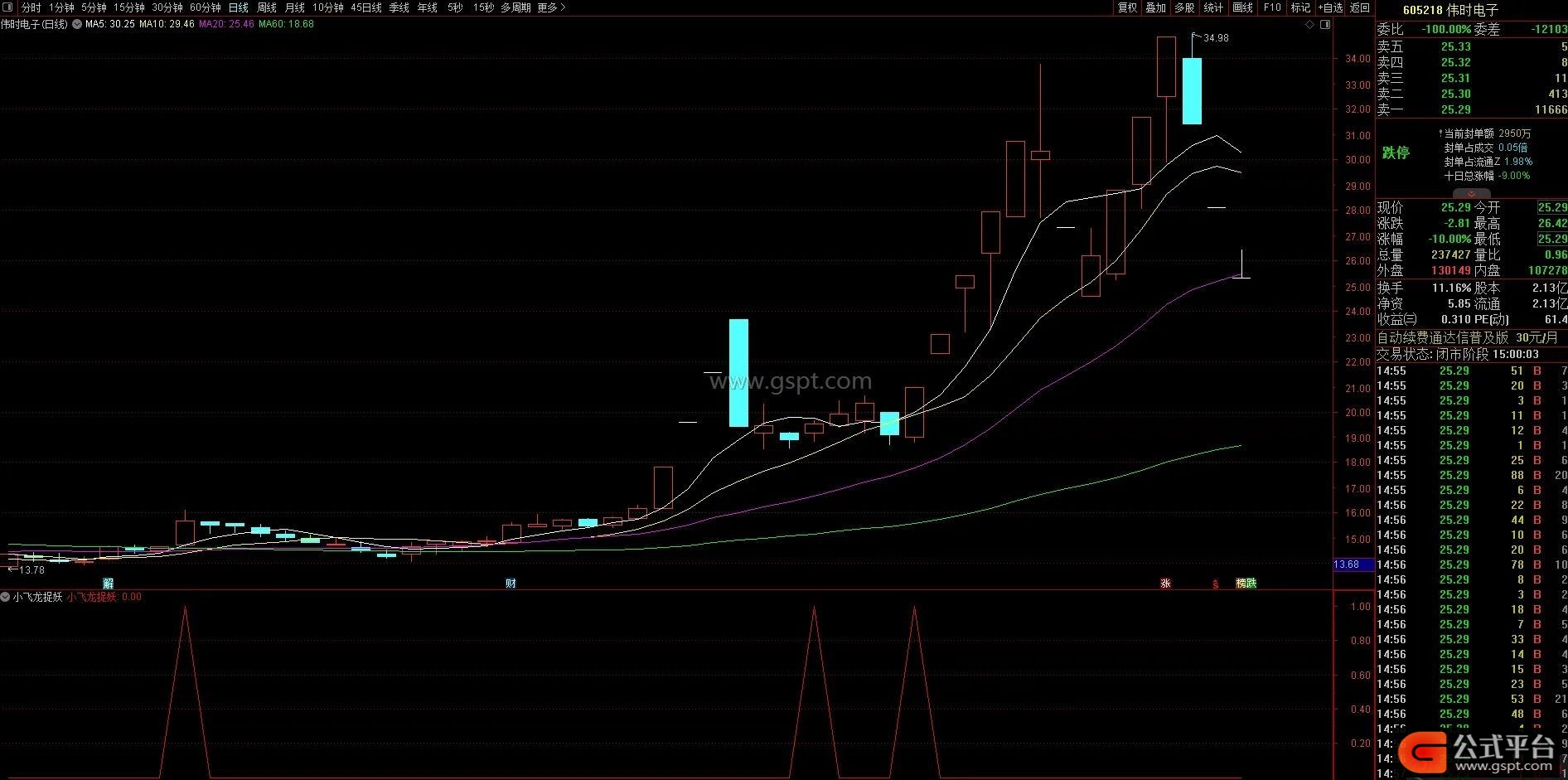
Task: Click the 34.98 high price label
Action: 1216,38
